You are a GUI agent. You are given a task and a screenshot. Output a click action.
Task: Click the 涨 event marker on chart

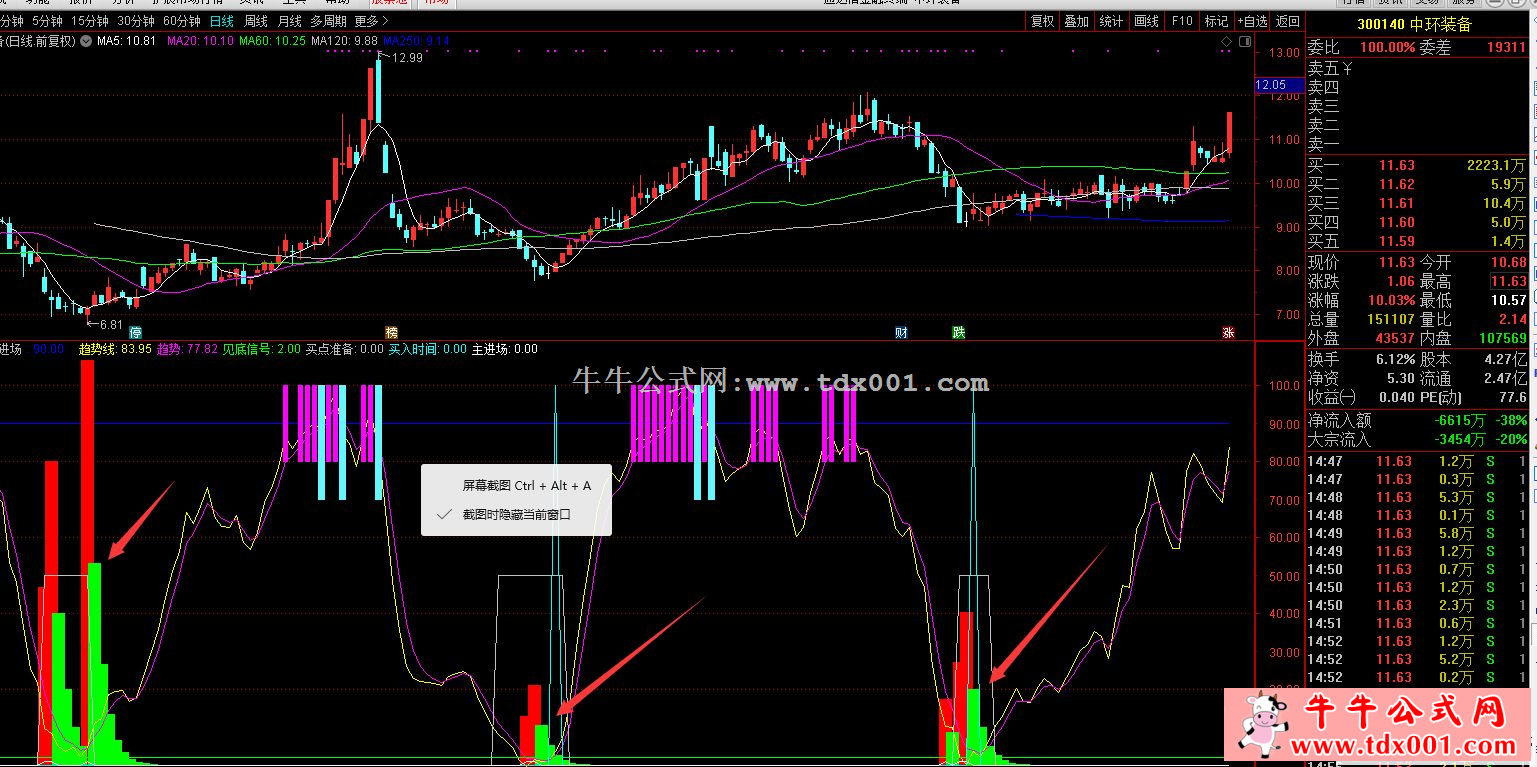click(x=1228, y=332)
